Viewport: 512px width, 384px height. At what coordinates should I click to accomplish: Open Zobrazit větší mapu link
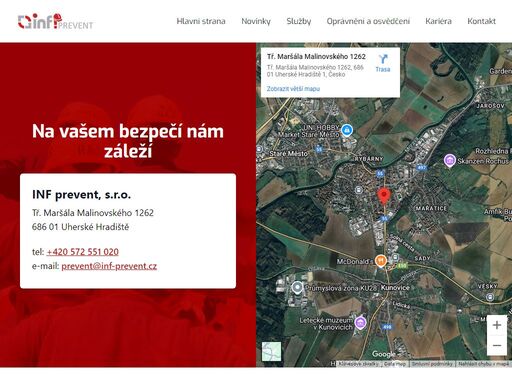pos(293,89)
